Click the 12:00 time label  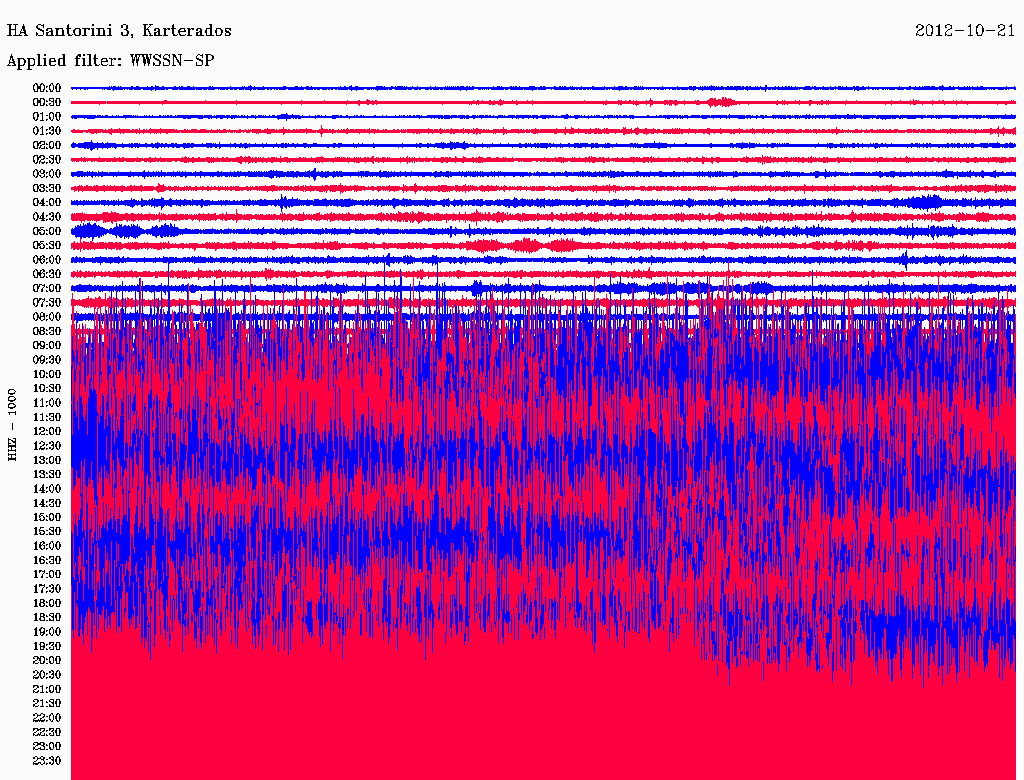coord(47,431)
